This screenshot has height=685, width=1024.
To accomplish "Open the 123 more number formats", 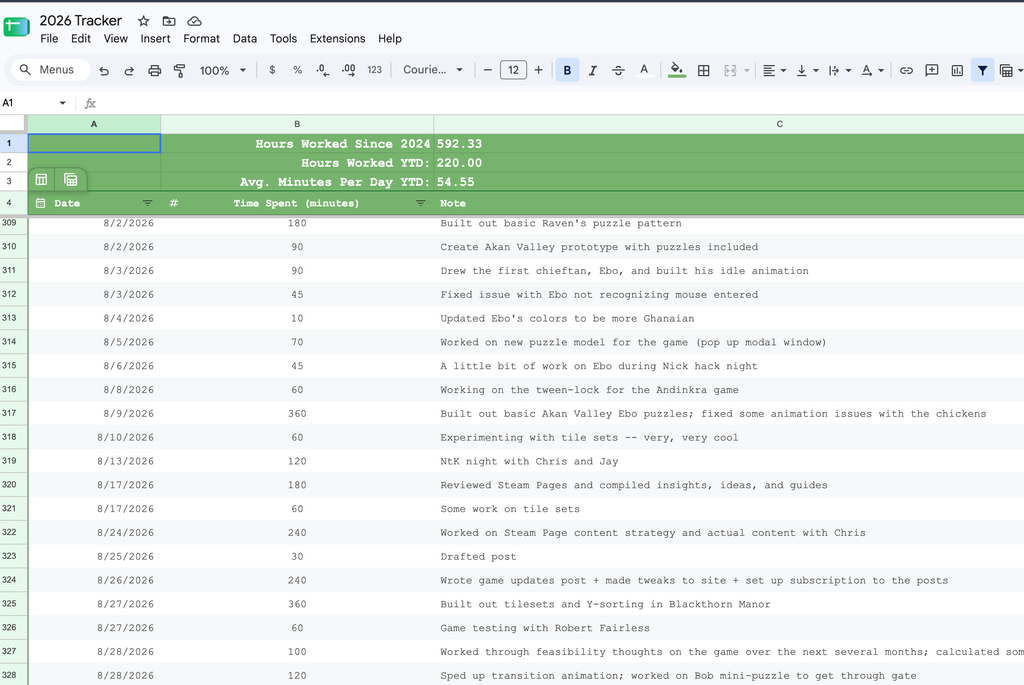I will pyautogui.click(x=374, y=70).
